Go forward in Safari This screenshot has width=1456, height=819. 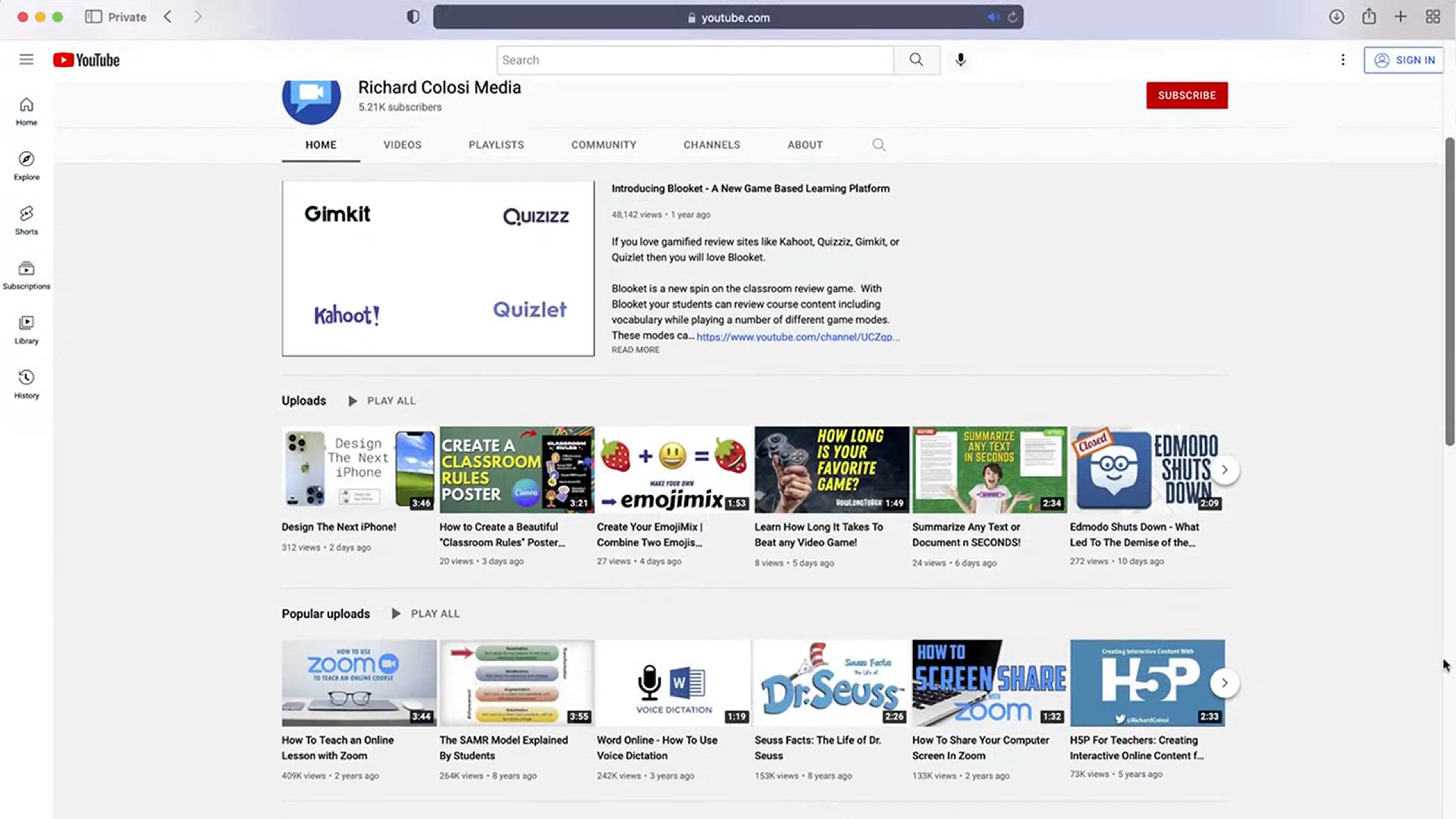[198, 17]
